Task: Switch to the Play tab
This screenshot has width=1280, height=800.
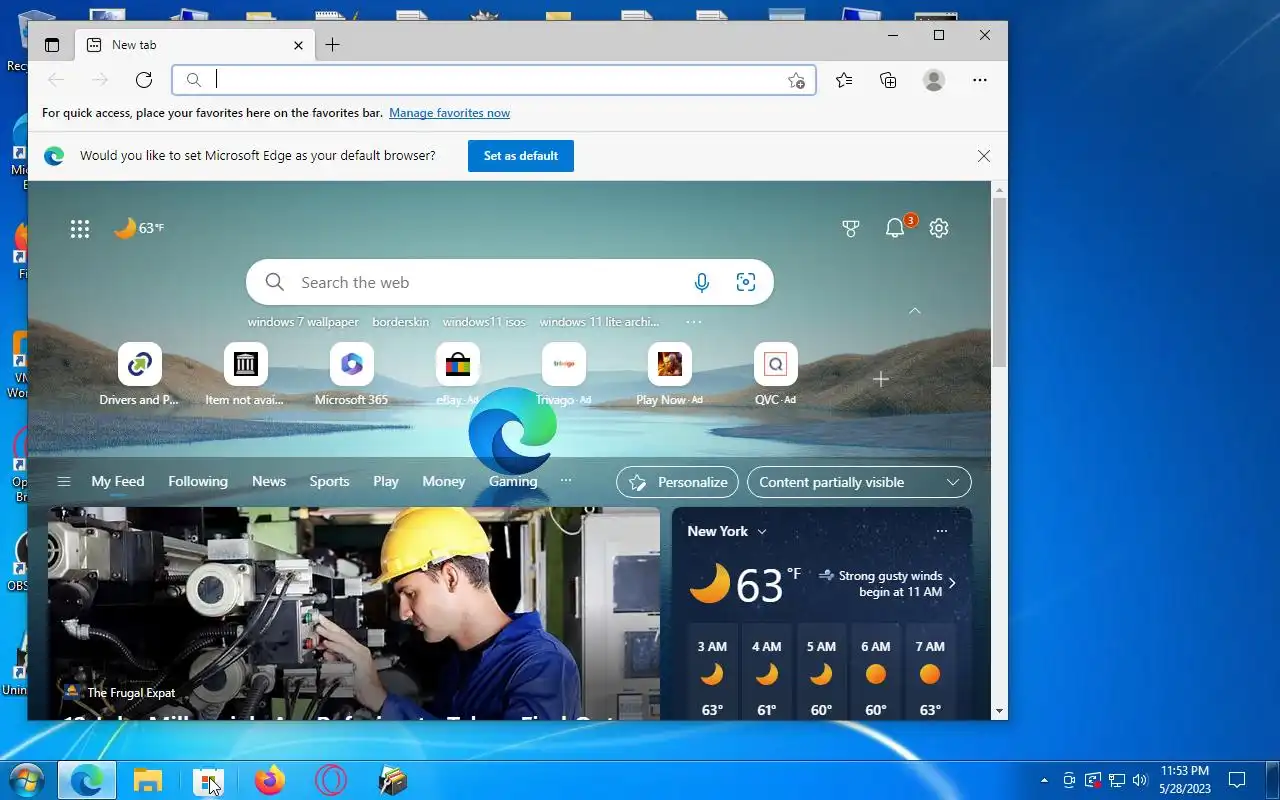Action: (x=386, y=482)
